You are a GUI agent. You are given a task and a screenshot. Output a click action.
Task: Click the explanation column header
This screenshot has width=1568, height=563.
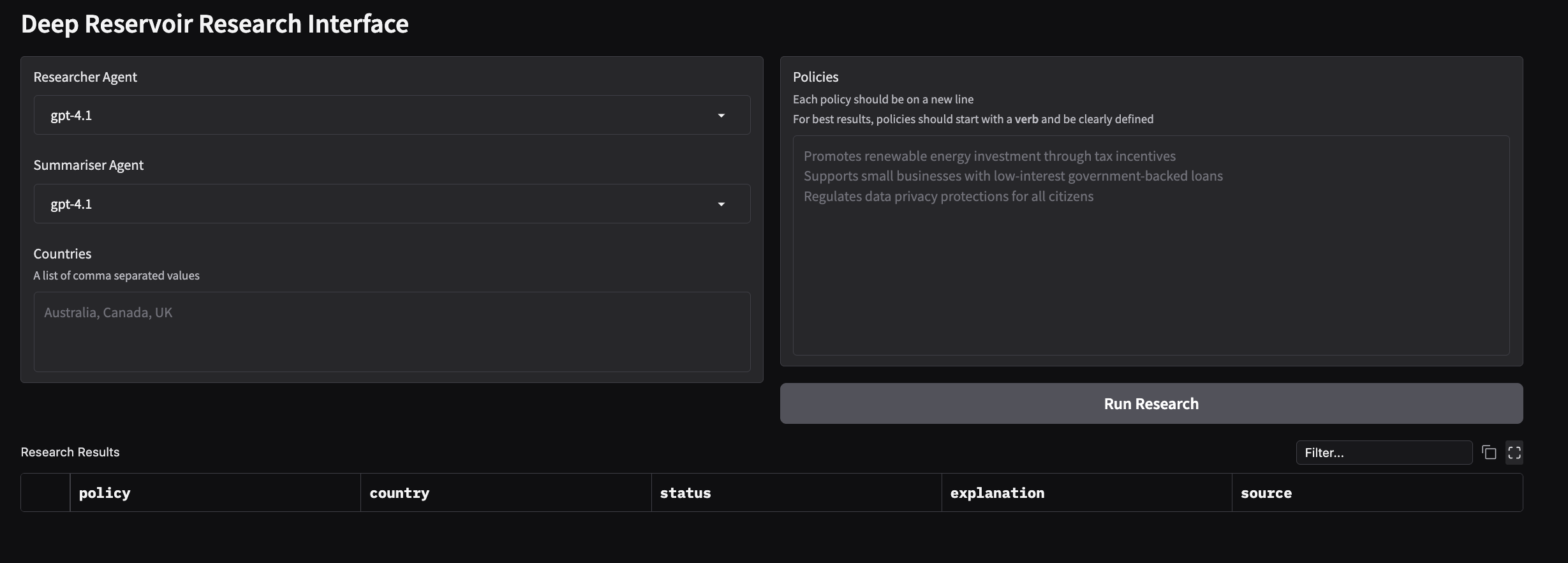[x=1086, y=493]
